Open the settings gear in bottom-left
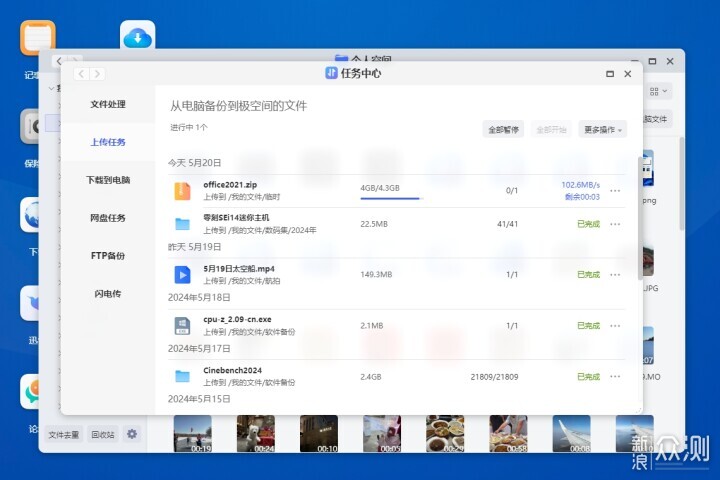Viewport: 720px width, 480px height. [132, 435]
